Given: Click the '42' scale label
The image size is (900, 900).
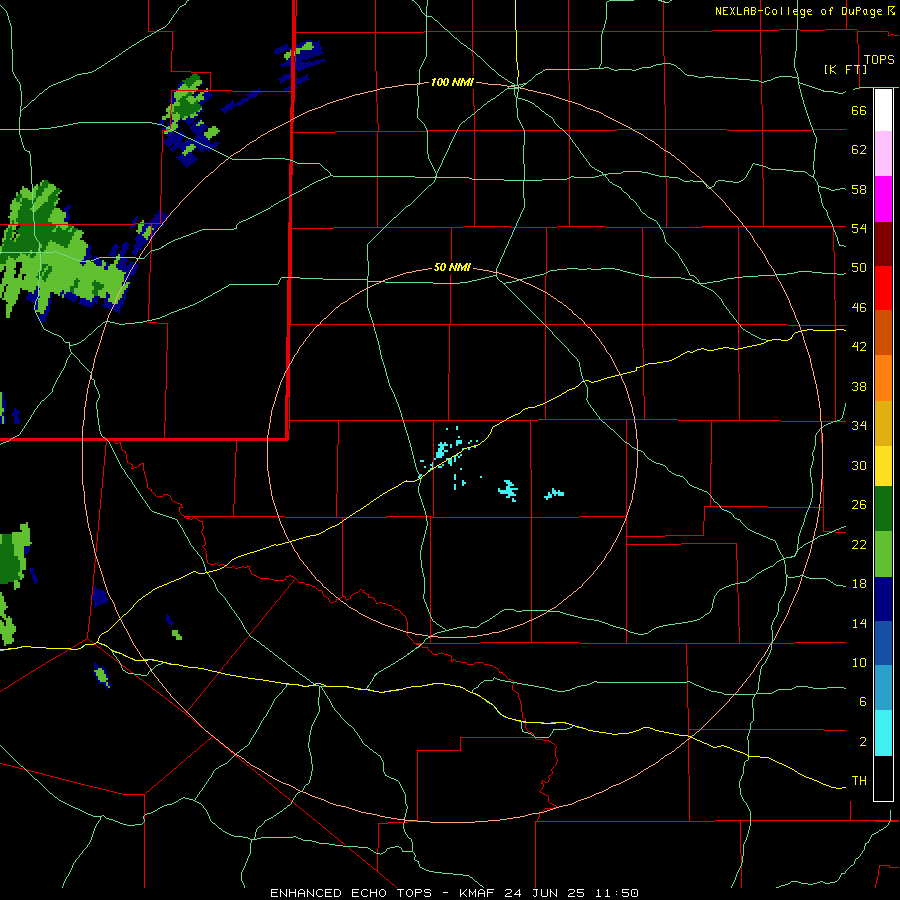Looking at the screenshot, I should [859, 347].
